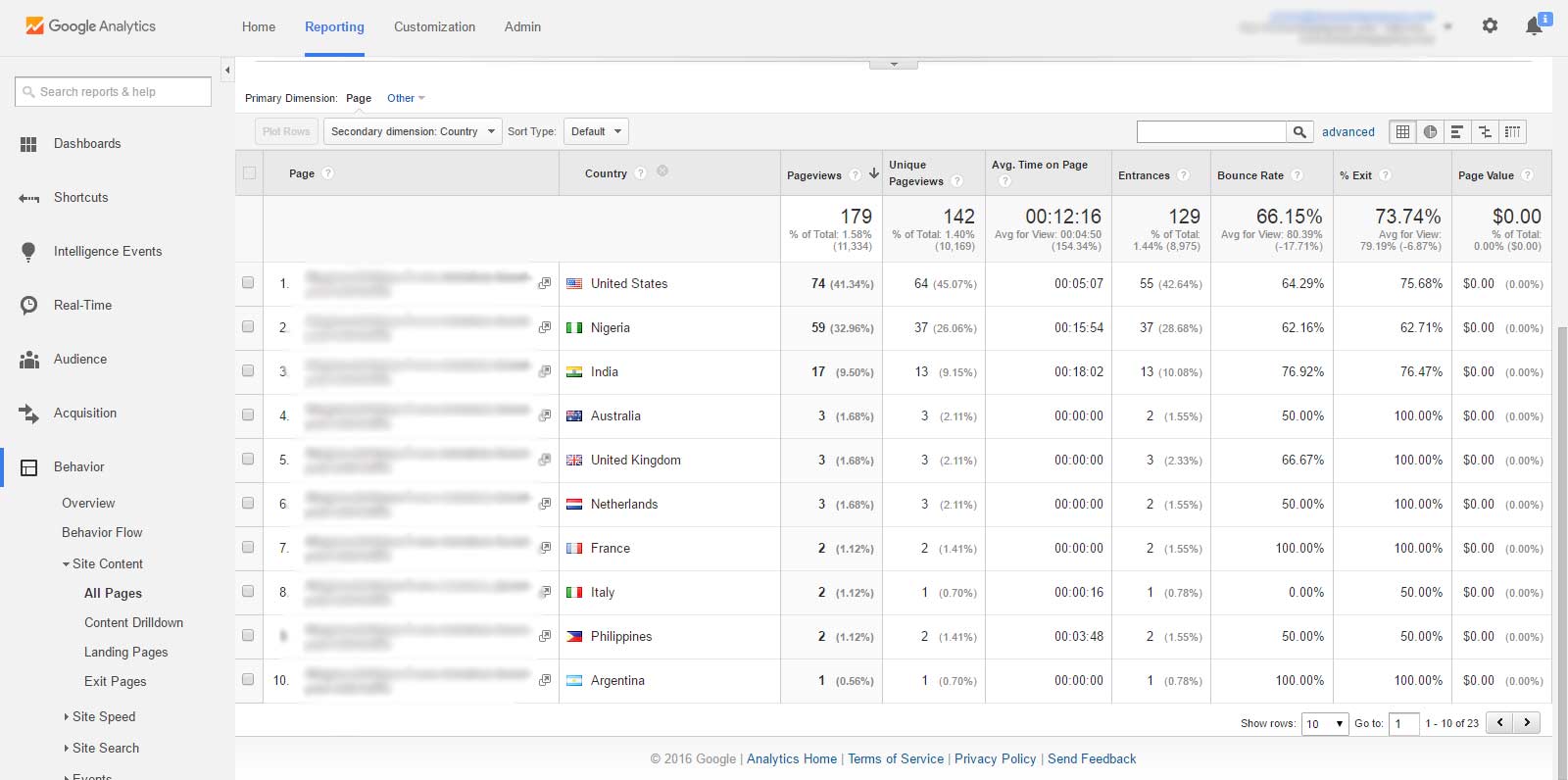The image size is (1568, 780).
Task: Focus the Search reports & help field
Action: pos(113,91)
